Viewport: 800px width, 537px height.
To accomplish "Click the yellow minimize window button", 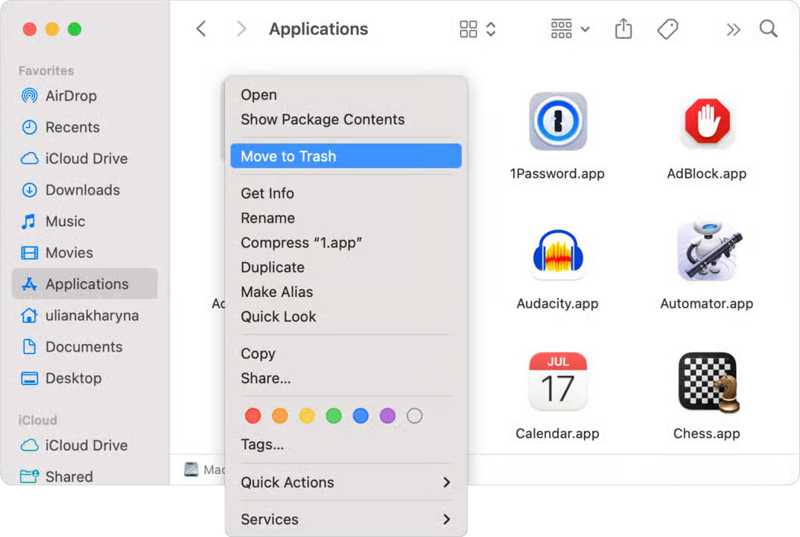I will [52, 29].
